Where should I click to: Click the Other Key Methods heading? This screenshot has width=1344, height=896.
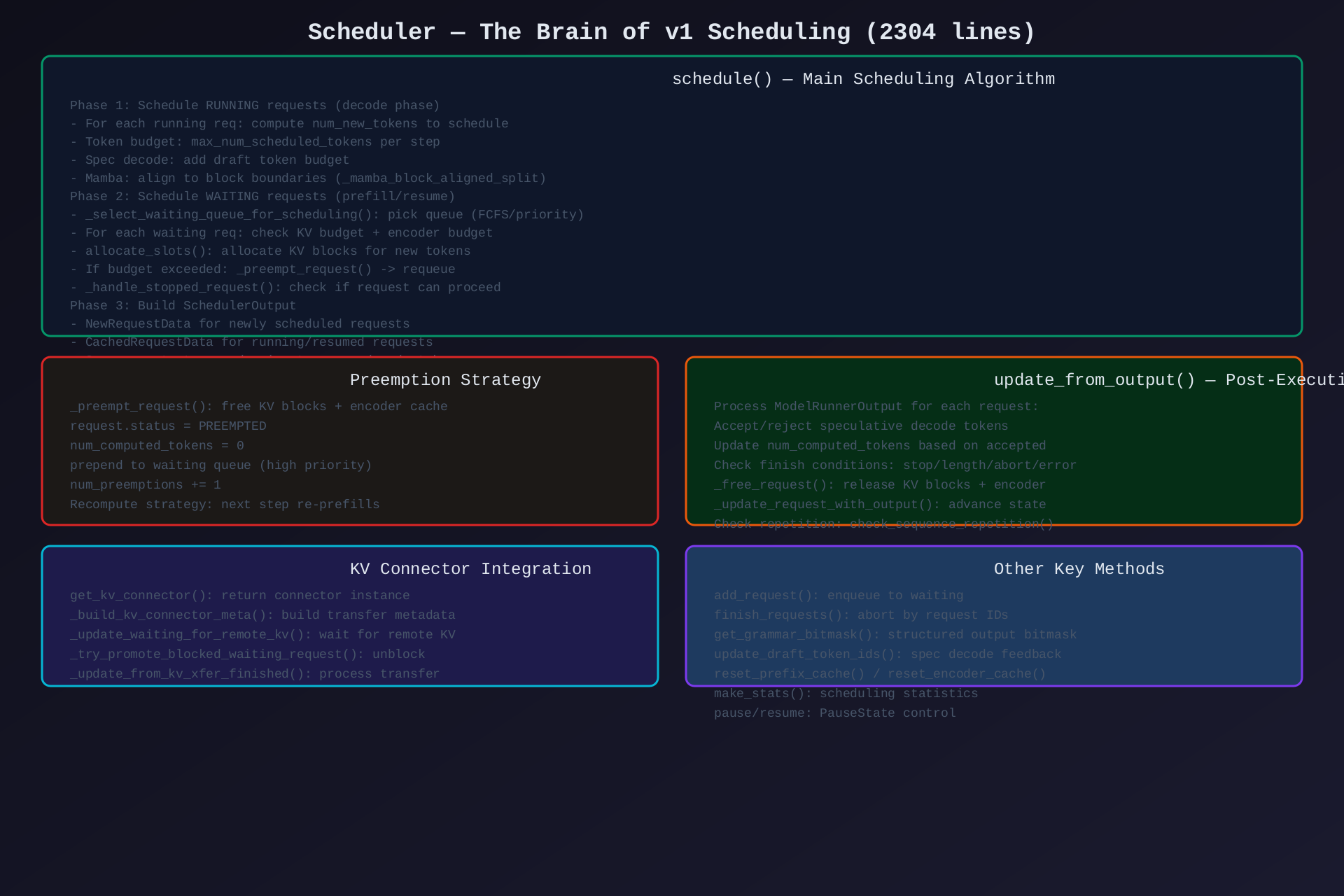[x=1079, y=569]
